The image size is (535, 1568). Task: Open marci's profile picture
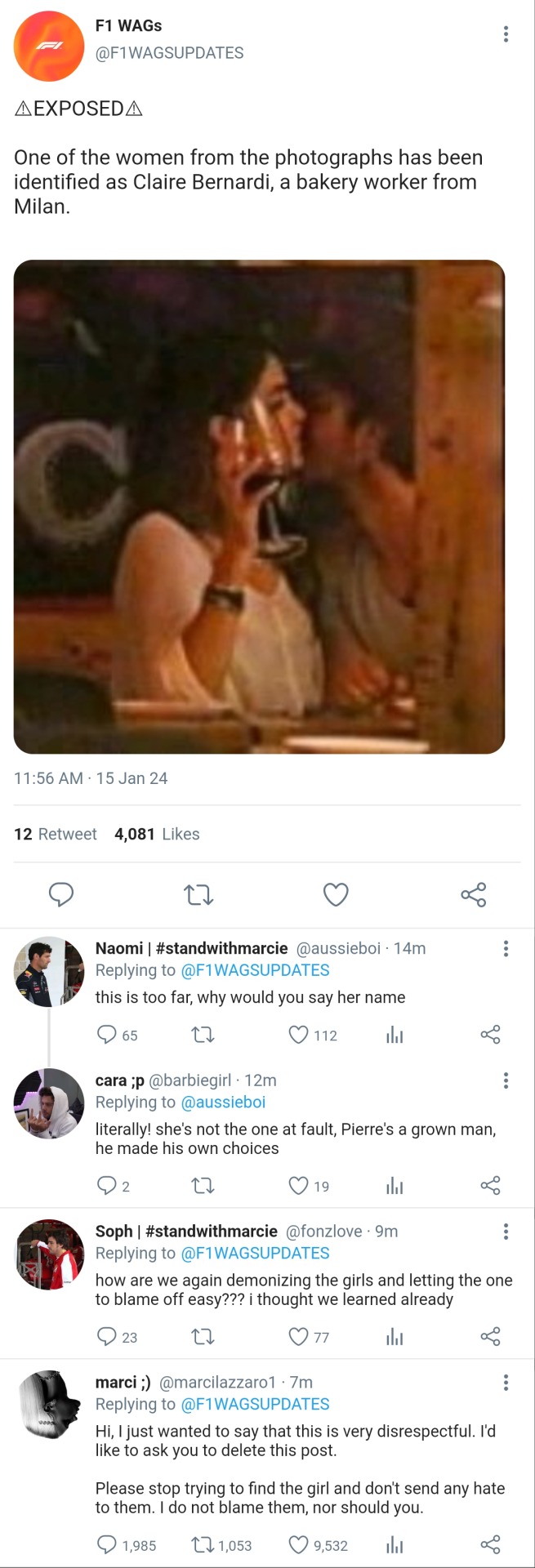click(49, 1405)
